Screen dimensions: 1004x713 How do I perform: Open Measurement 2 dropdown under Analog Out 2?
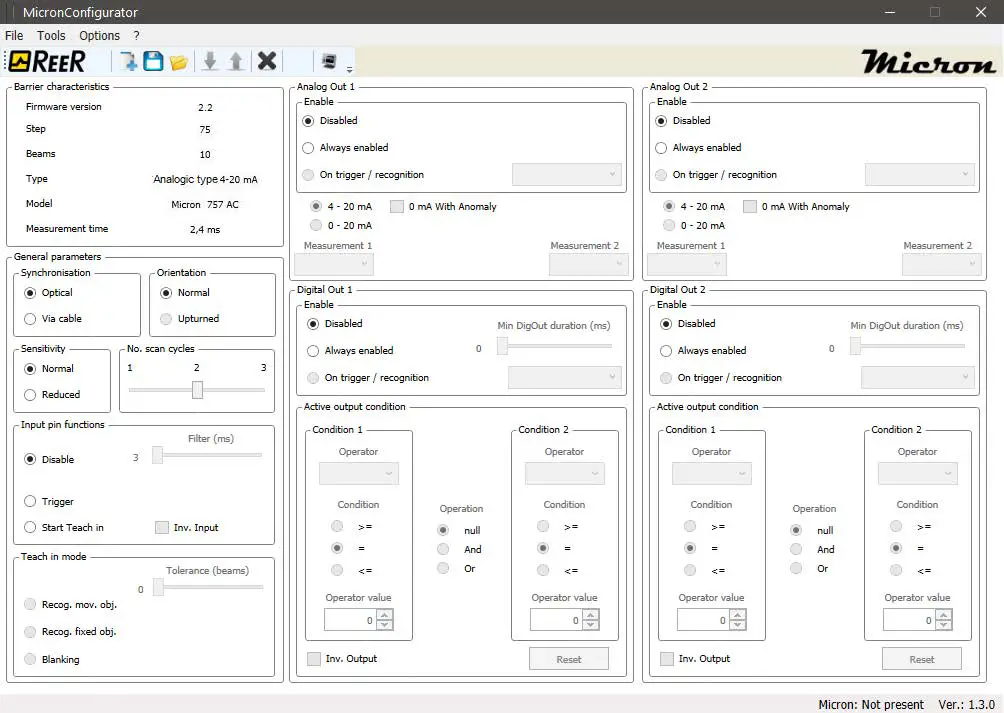(x=941, y=265)
